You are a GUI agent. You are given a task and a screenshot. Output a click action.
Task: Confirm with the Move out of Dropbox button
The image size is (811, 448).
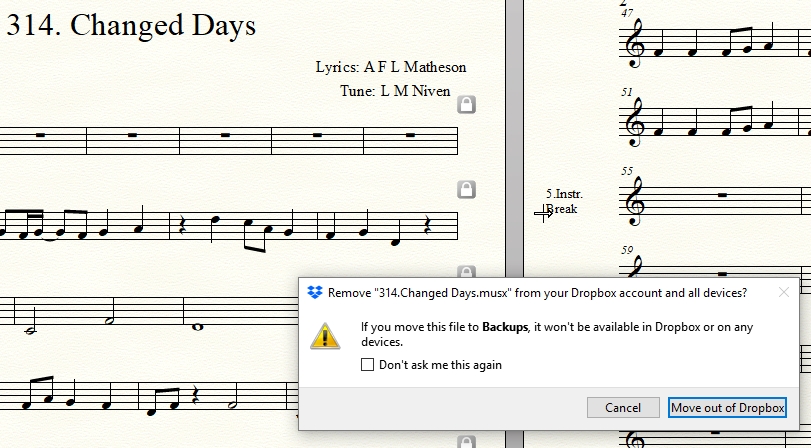tap(727, 407)
